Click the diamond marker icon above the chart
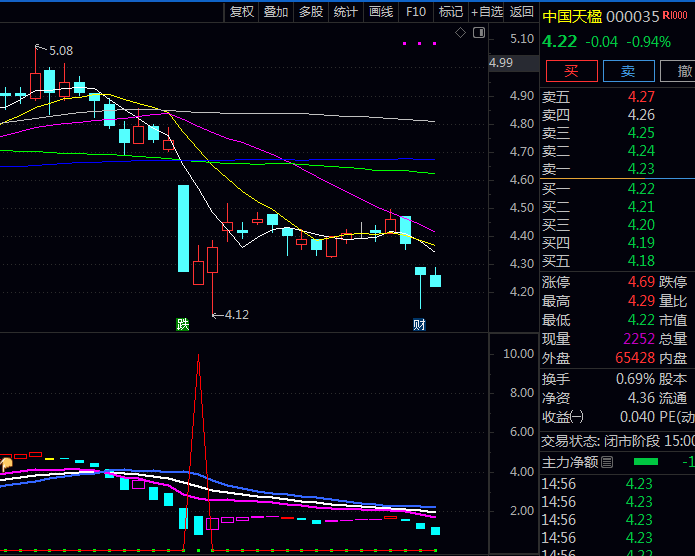 coord(460,33)
